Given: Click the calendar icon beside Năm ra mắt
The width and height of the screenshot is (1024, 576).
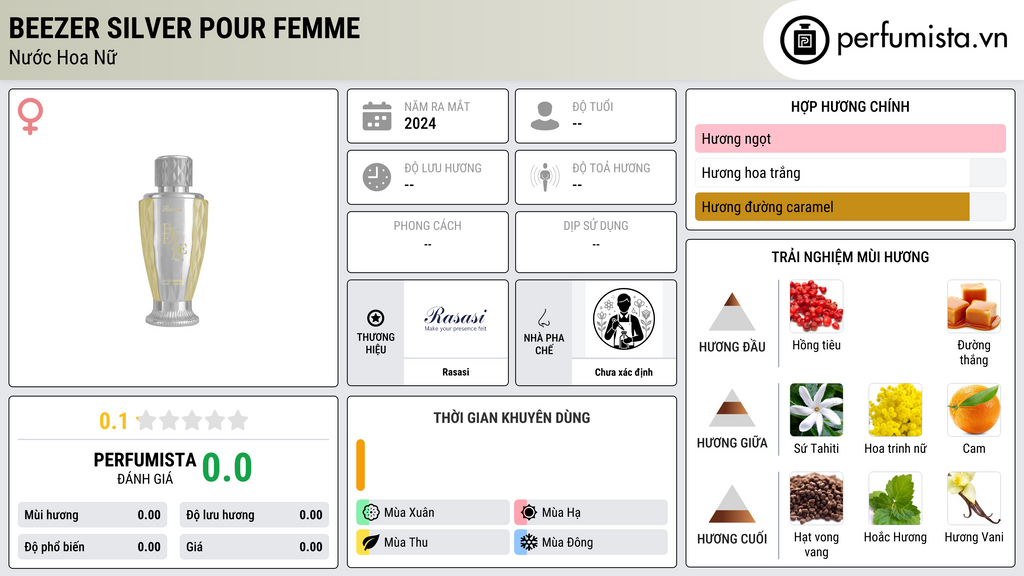Looking at the screenshot, I should pos(377,116).
